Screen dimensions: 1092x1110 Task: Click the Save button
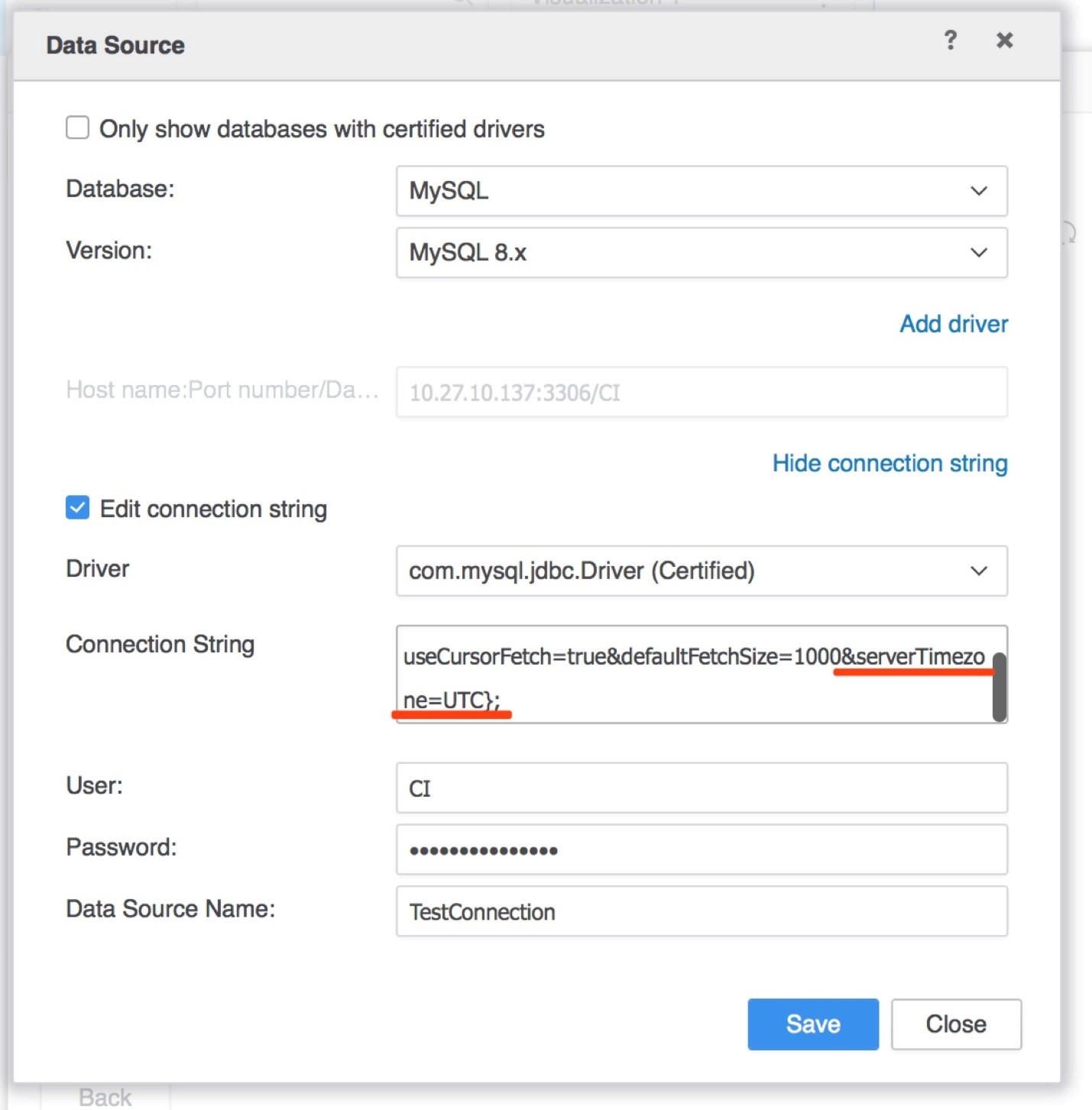(812, 1024)
